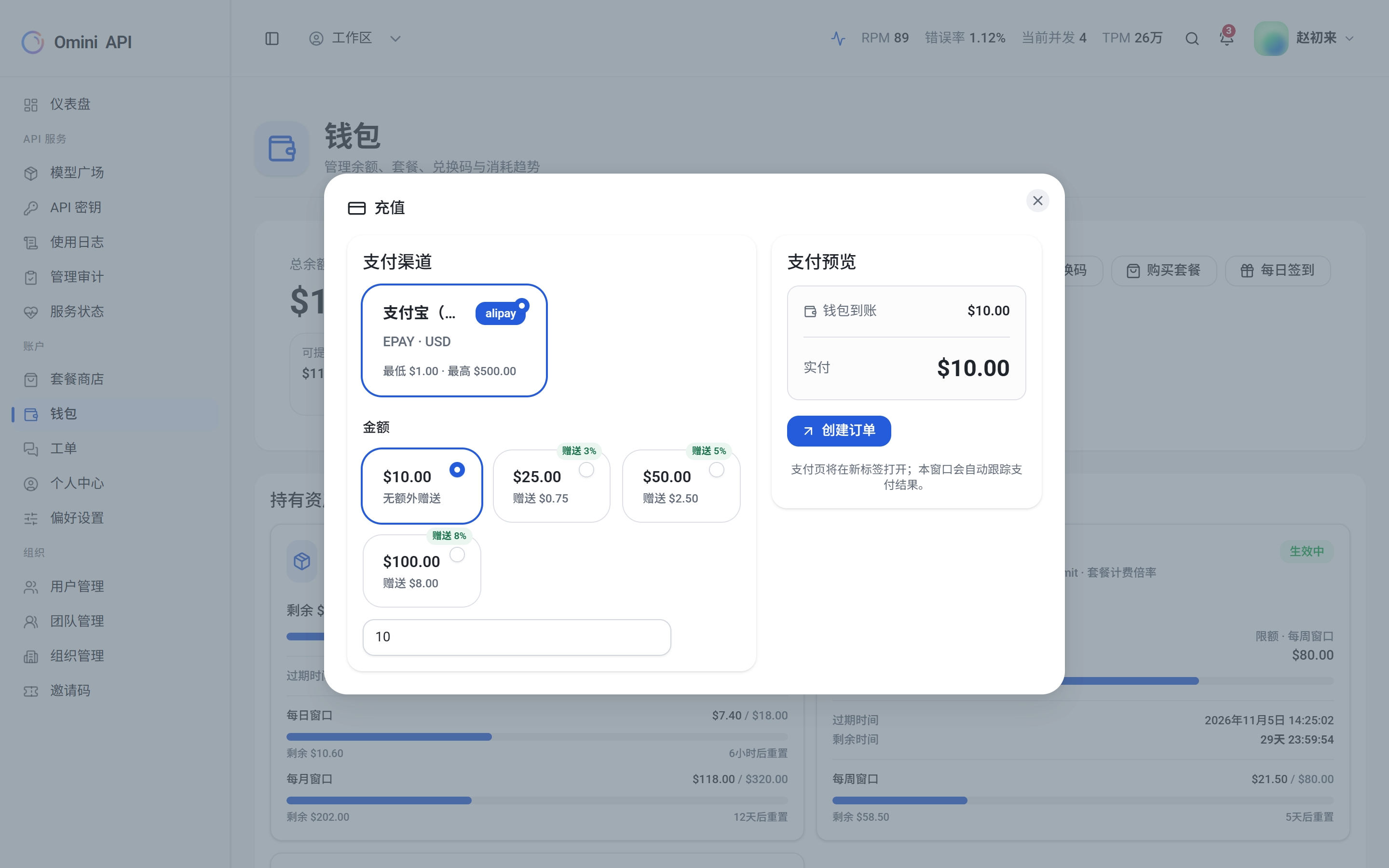Click the sliders icon beside 偏好设置
This screenshot has height=868, width=1389.
click(31, 518)
